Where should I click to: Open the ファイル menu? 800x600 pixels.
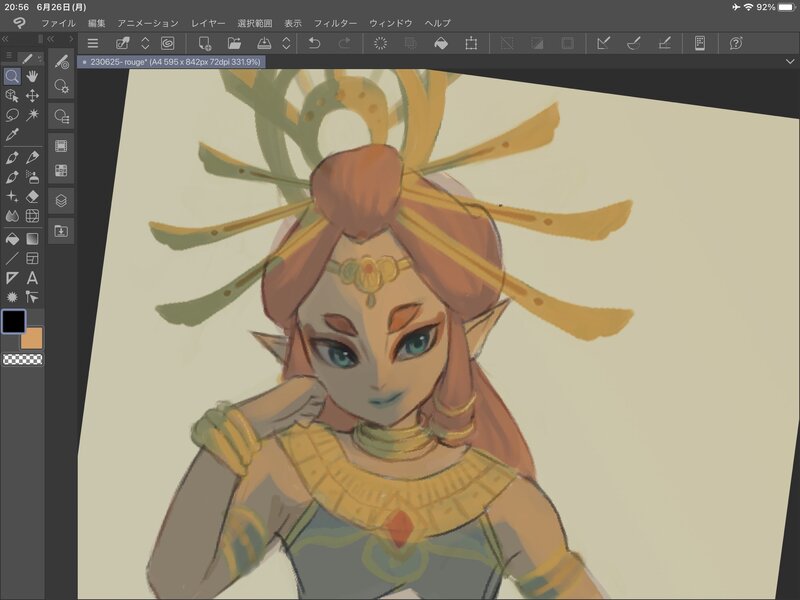pos(58,23)
